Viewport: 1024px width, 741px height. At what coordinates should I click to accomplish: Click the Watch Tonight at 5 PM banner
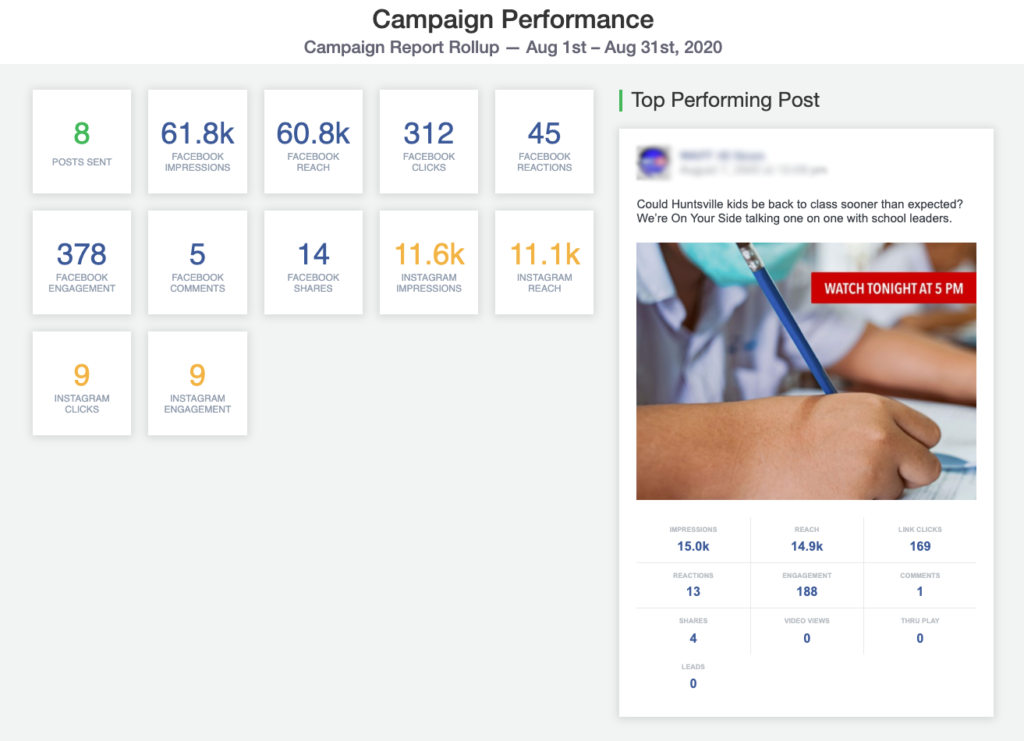pyautogui.click(x=893, y=288)
